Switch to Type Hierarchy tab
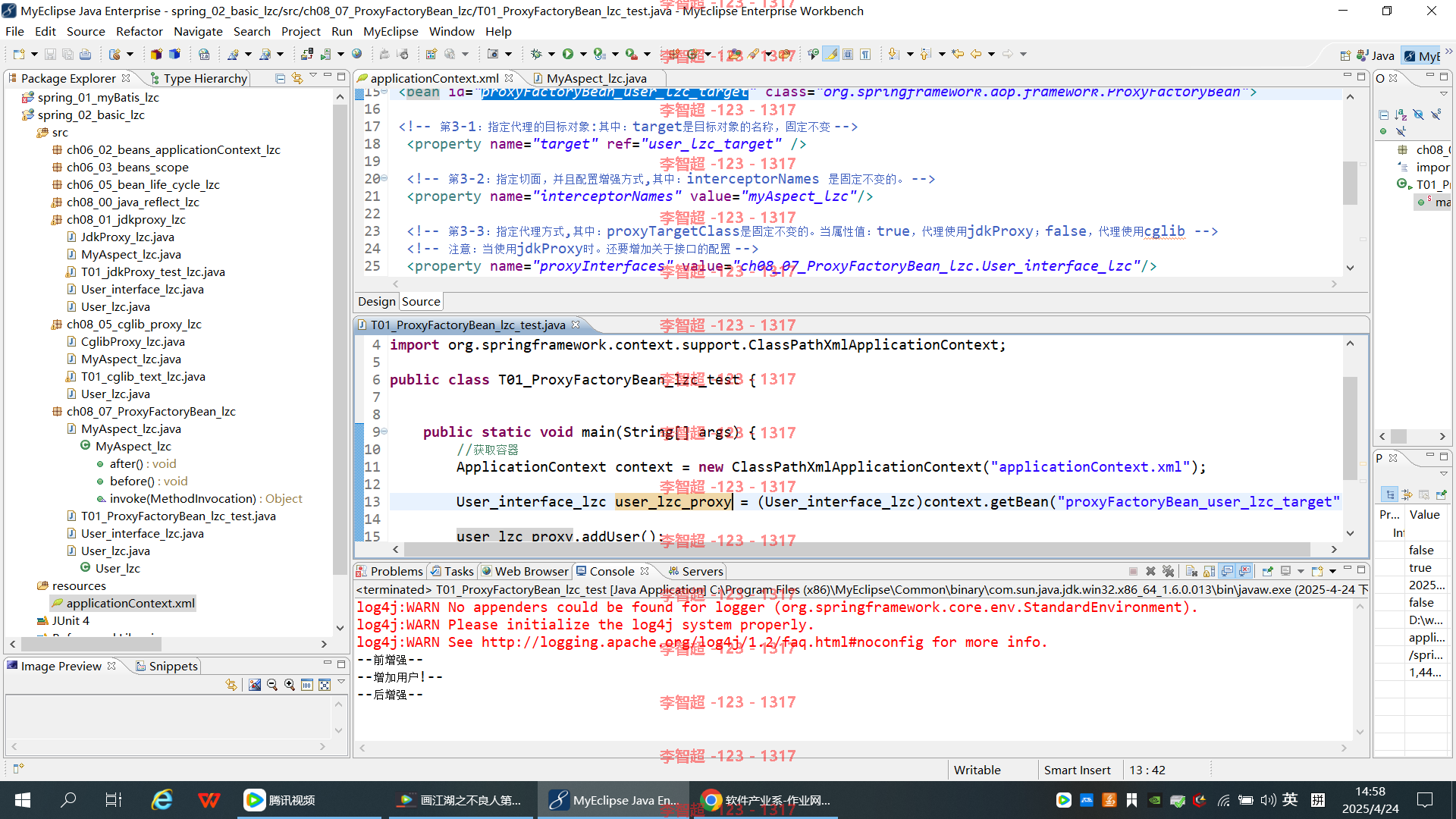The image size is (1456, 819). pyautogui.click(x=199, y=78)
